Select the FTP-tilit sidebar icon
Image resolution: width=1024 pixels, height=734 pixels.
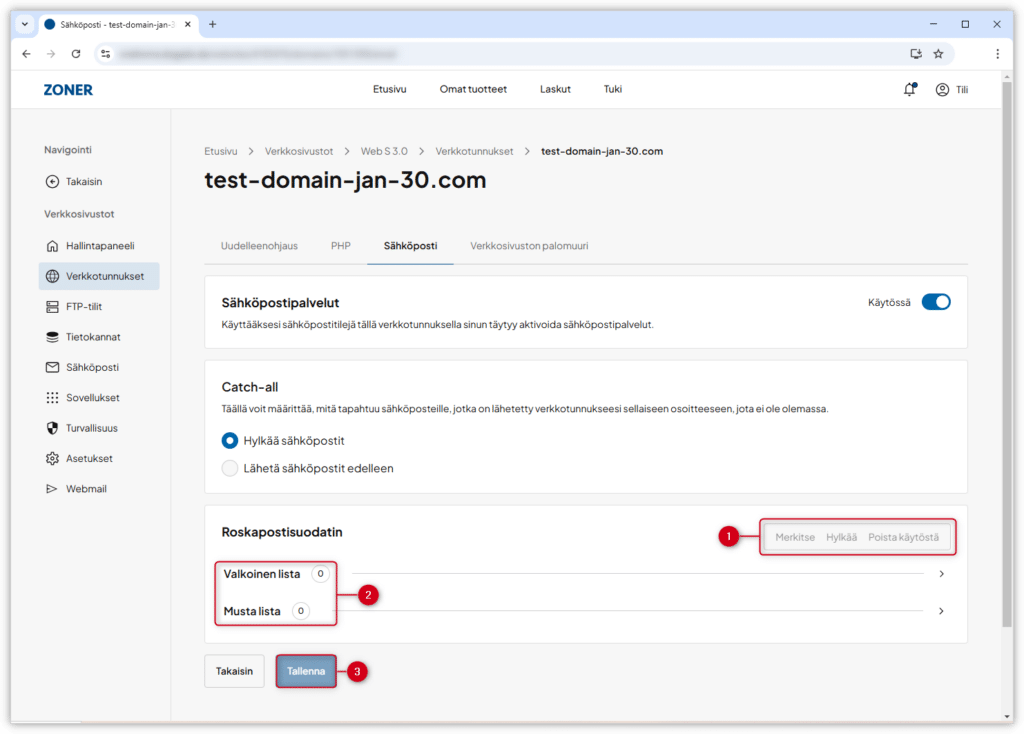pos(53,307)
